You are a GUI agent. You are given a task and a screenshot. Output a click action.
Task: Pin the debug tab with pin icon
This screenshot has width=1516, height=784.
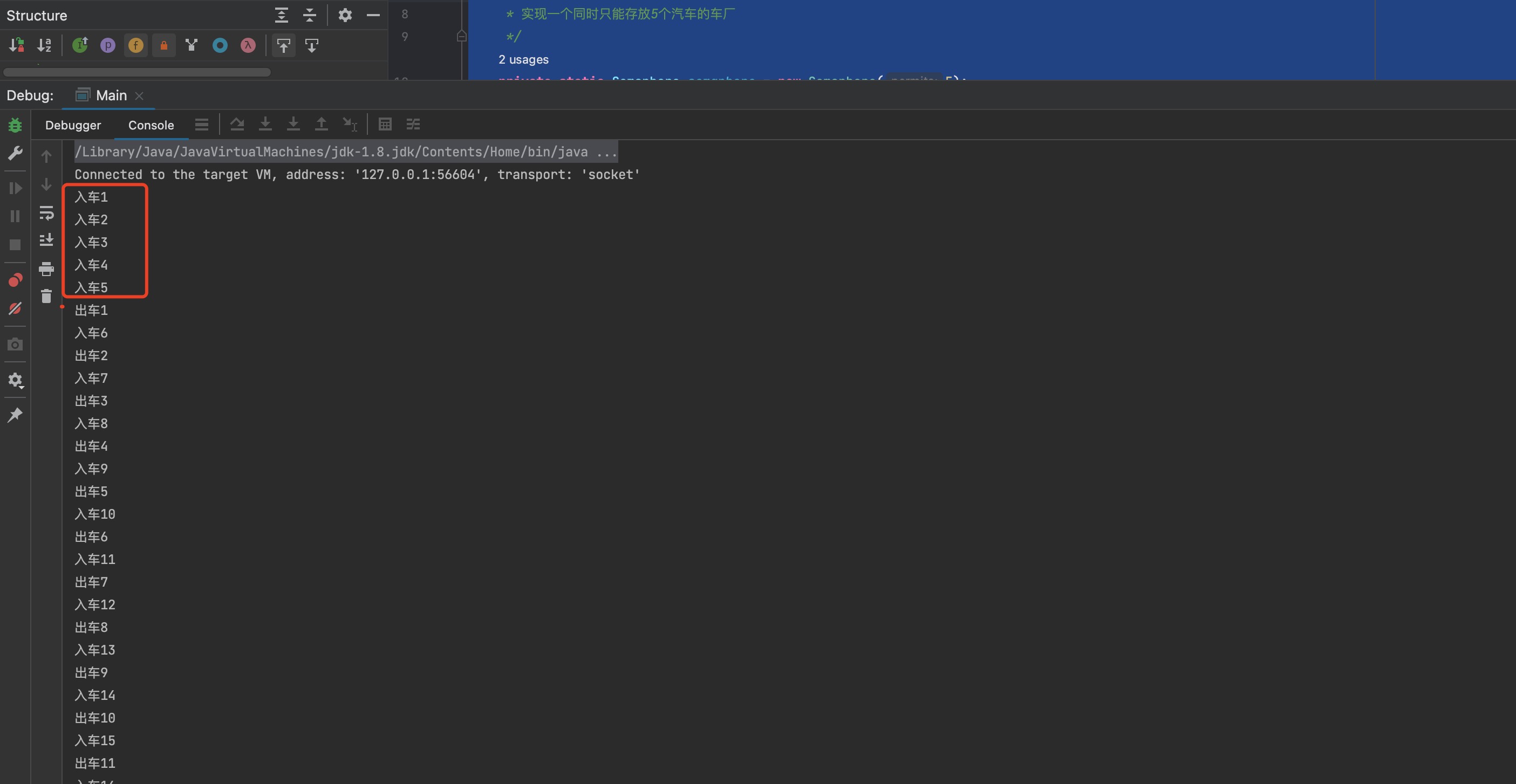pos(15,415)
